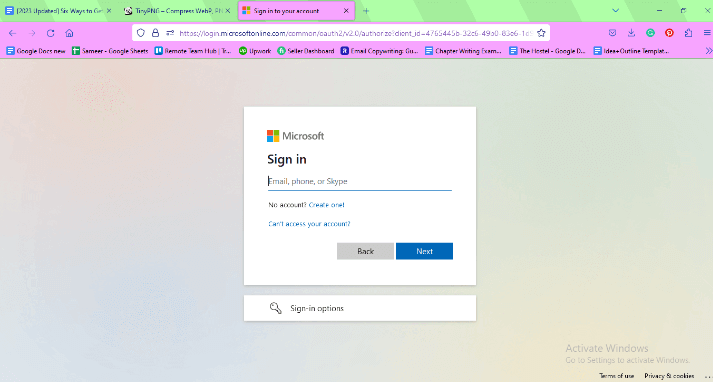Close the TinyPNG tab
Viewport: 713px width, 382px height.
click(x=228, y=10)
